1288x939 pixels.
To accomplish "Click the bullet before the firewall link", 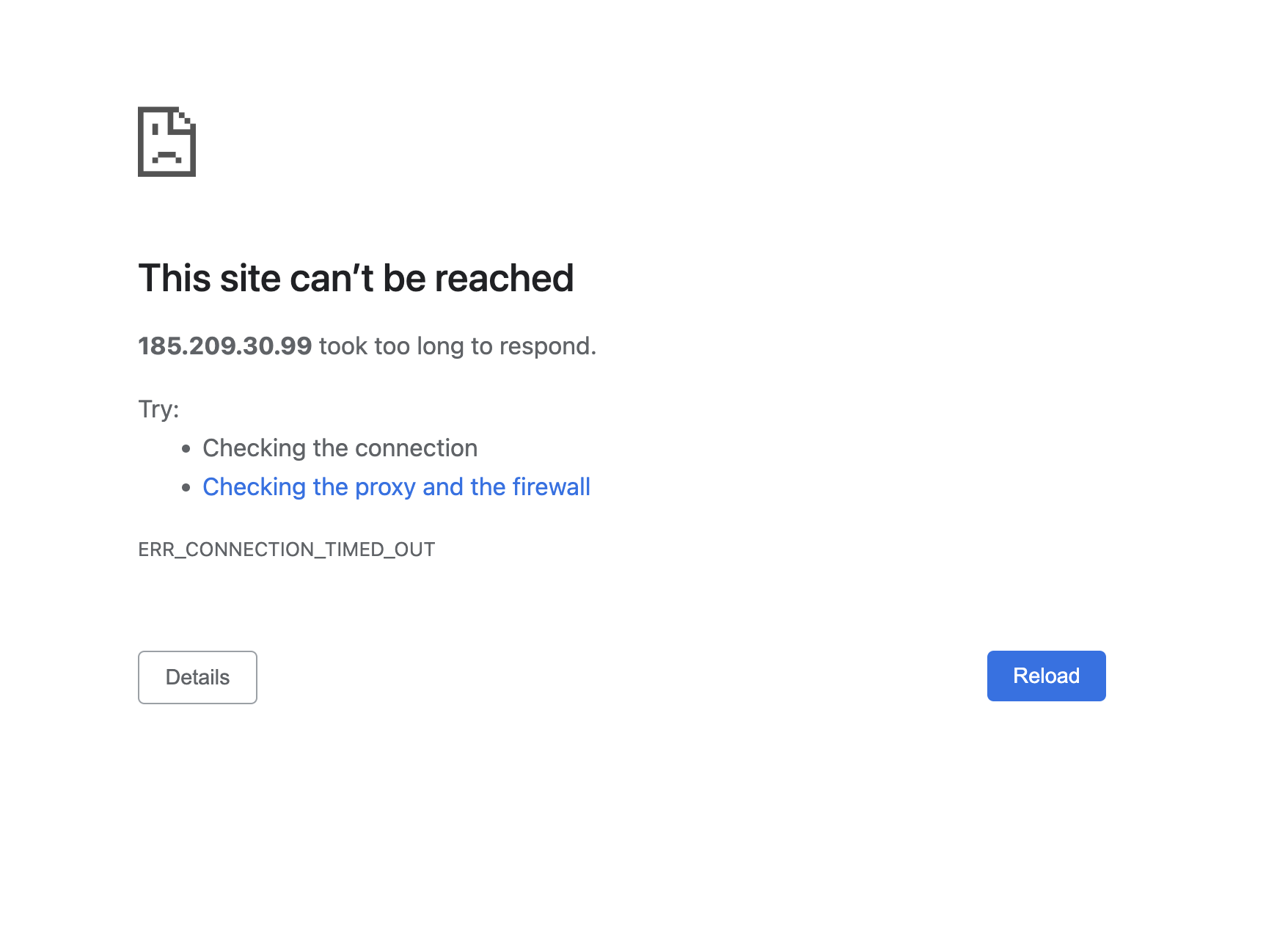I will [186, 487].
